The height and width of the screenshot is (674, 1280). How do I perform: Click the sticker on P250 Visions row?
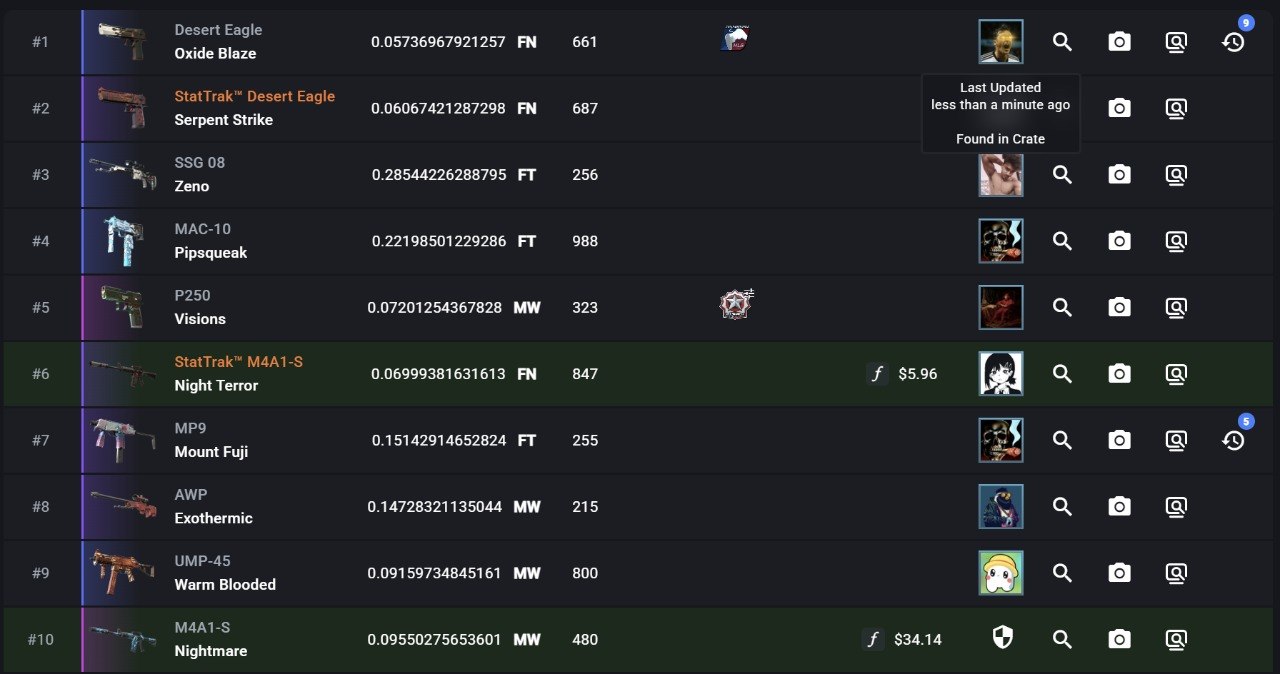pos(736,304)
